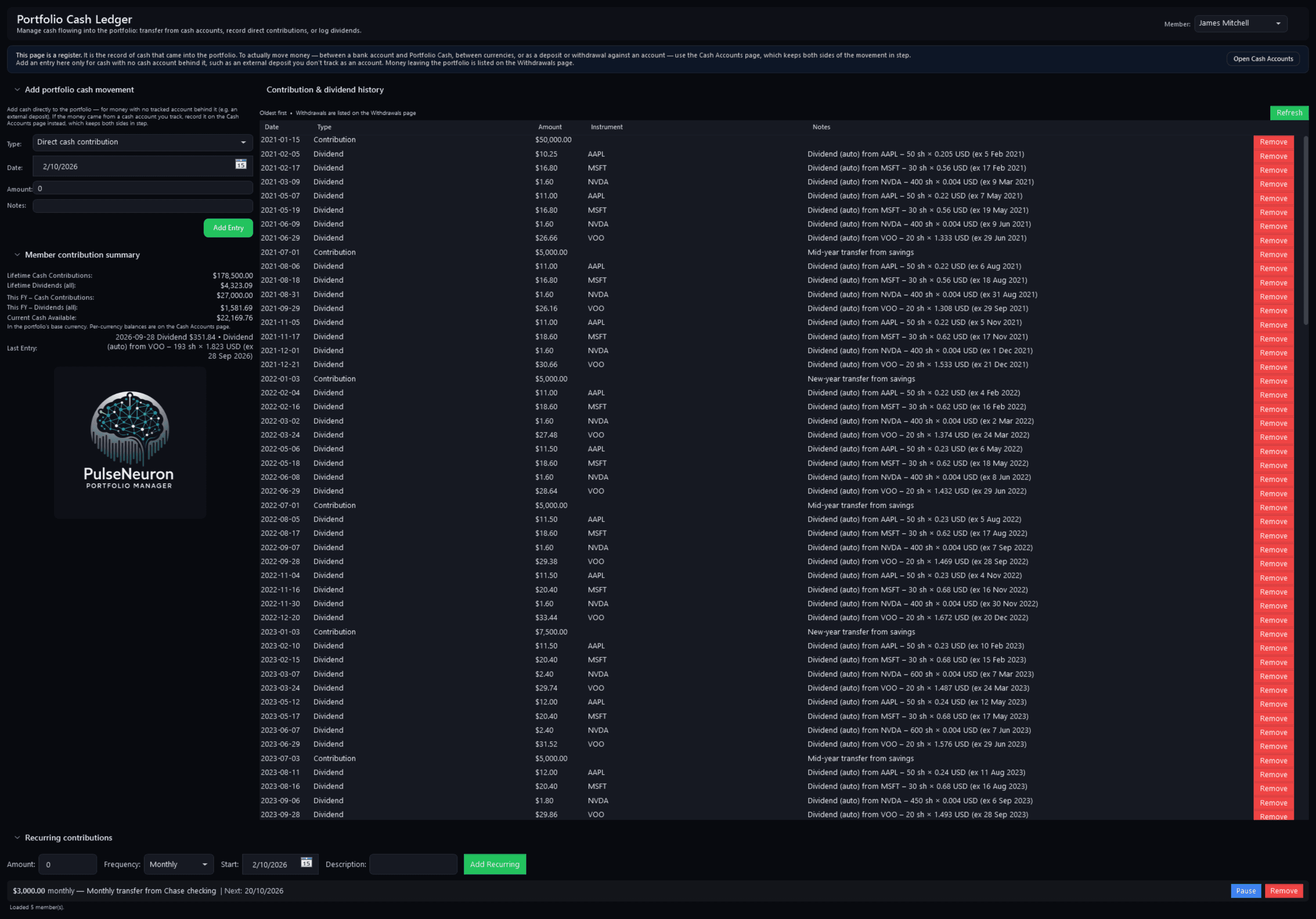Screen dimensions: 1316x919
Task: Click the Instrument column header
Action: pyautogui.click(x=606, y=127)
